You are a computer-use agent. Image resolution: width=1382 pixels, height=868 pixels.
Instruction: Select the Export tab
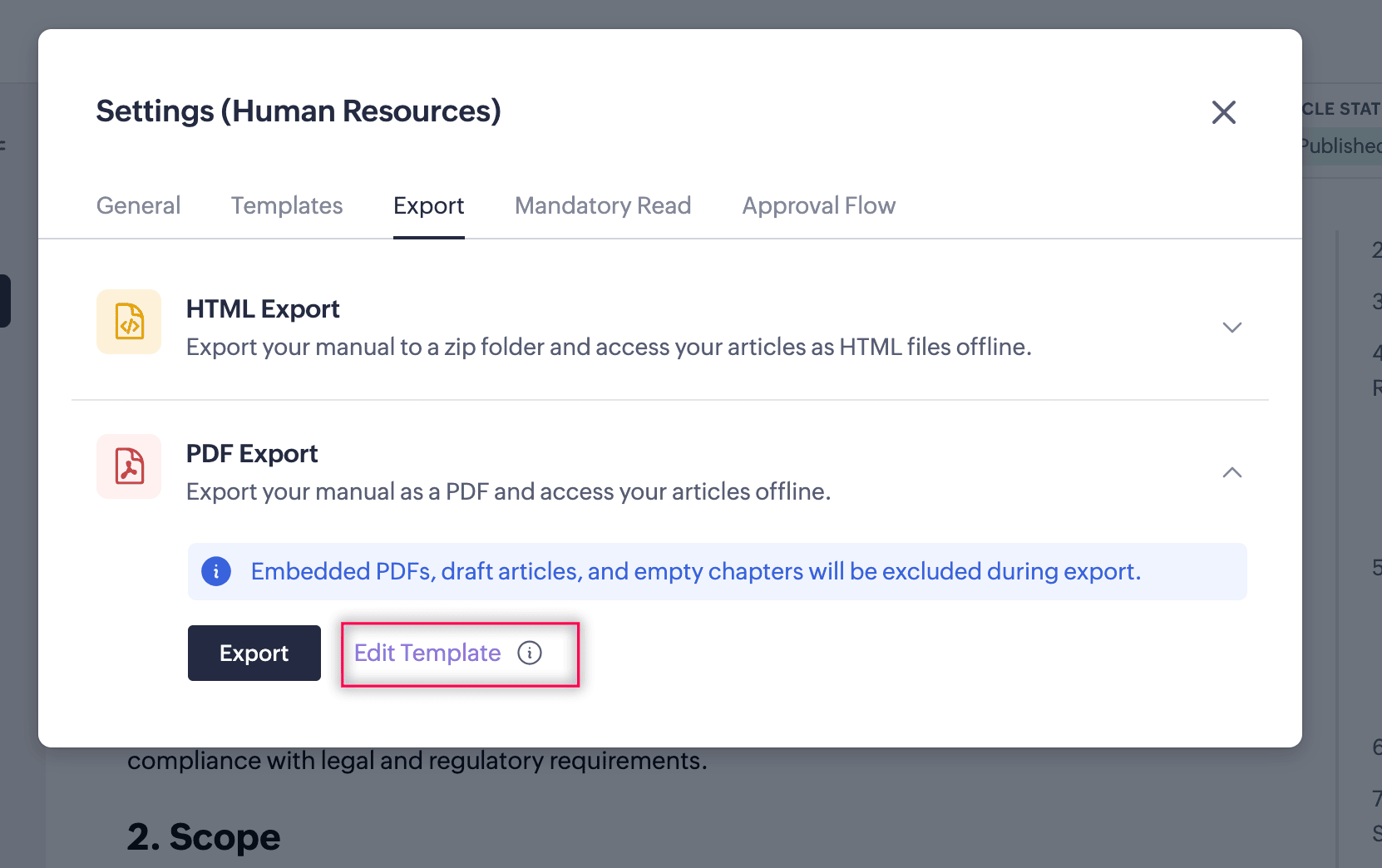point(429,205)
